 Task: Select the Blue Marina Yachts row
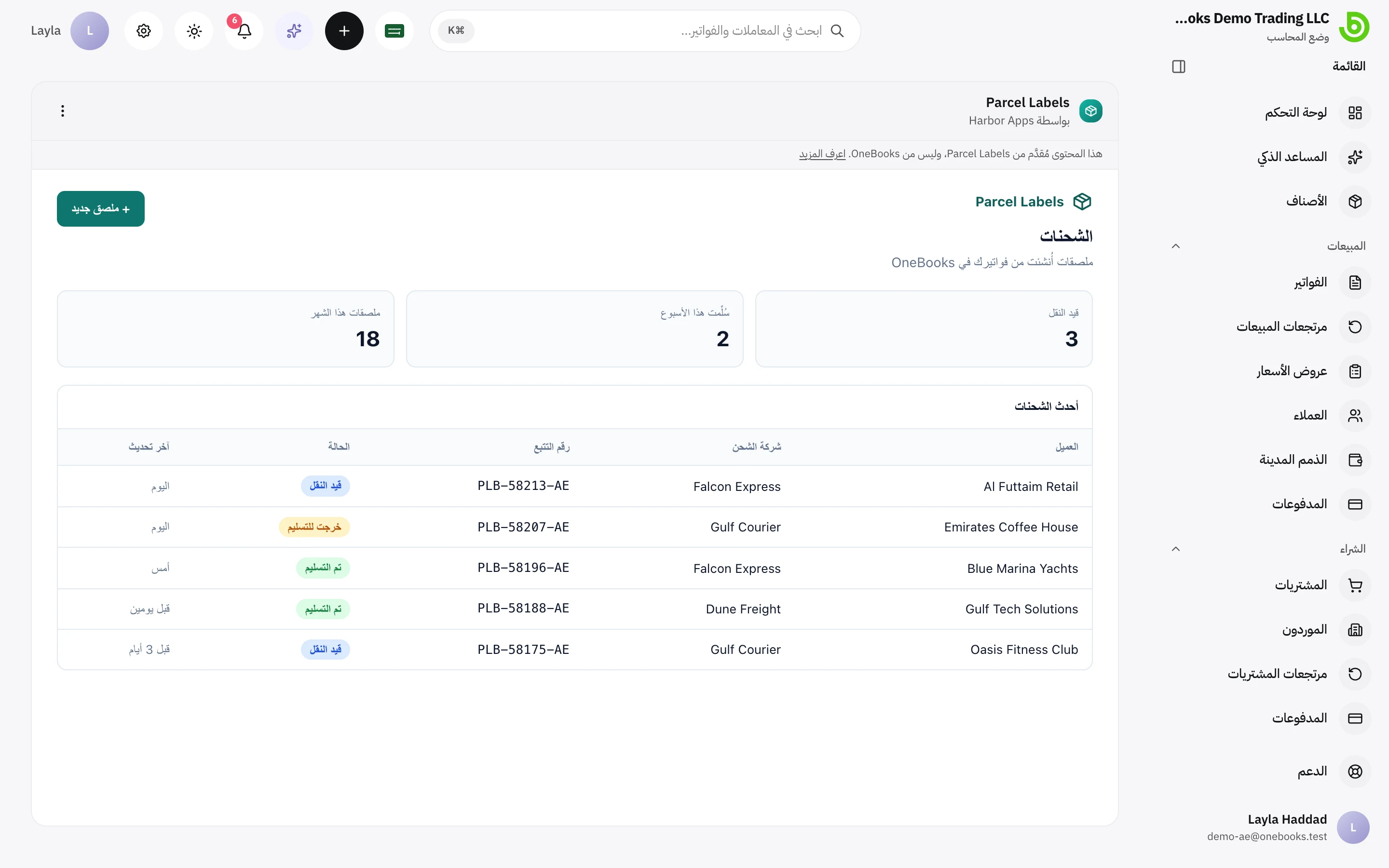point(574,569)
